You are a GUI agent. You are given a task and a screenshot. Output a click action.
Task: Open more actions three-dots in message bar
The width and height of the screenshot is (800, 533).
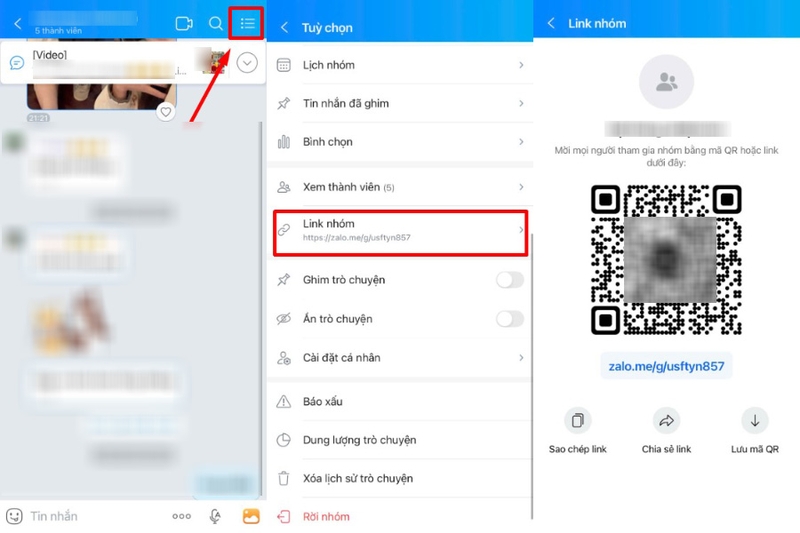182,516
